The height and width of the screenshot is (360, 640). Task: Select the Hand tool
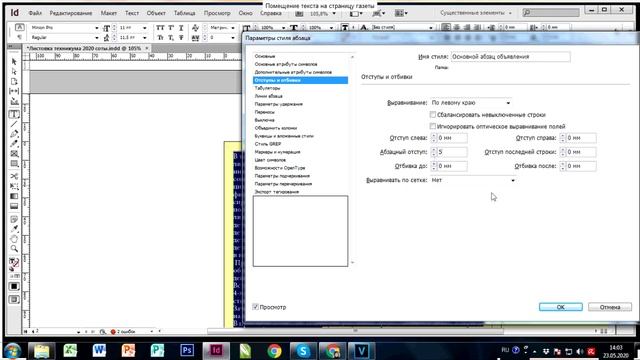14,239
